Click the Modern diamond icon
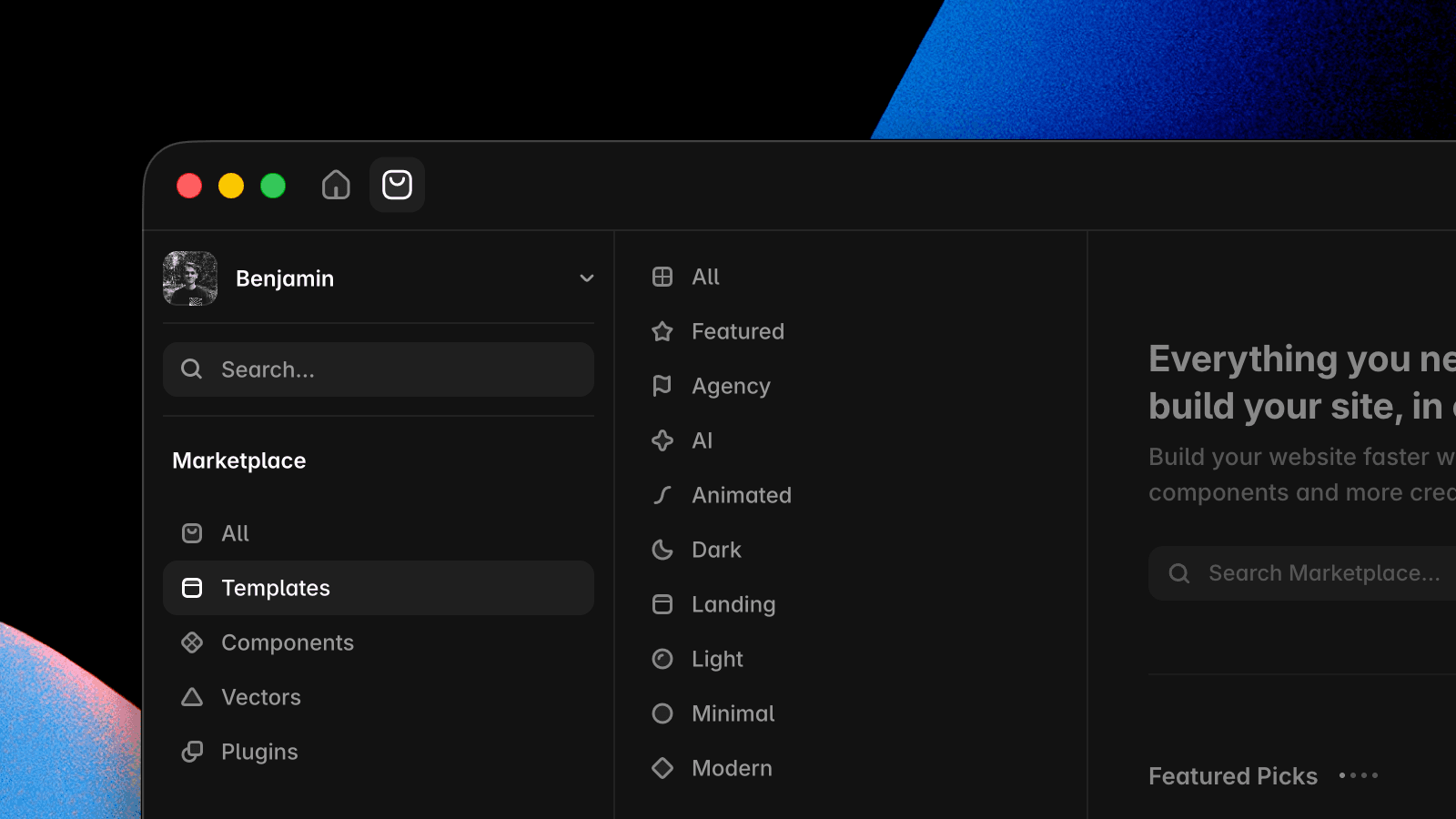 coord(662,768)
